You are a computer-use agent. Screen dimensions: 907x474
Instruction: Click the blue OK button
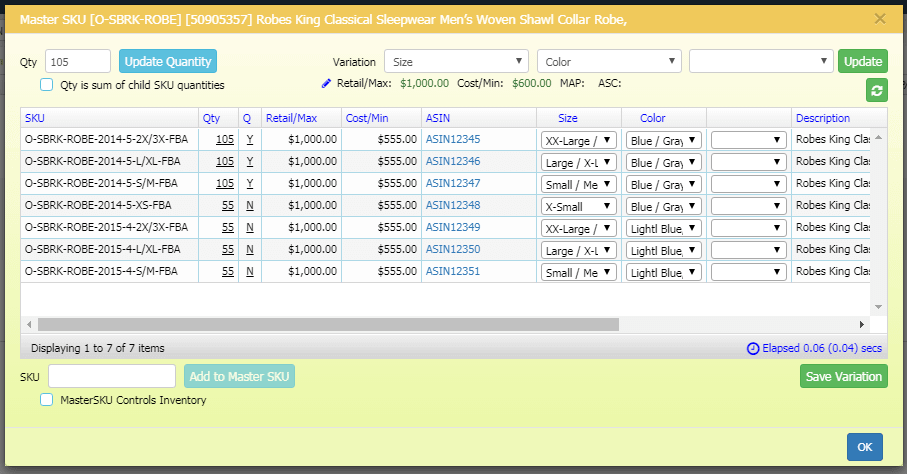point(864,447)
